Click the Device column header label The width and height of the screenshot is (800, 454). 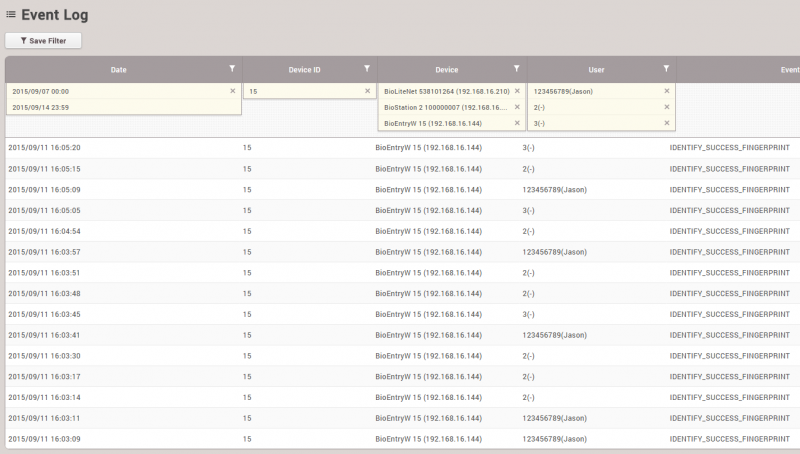click(447, 70)
